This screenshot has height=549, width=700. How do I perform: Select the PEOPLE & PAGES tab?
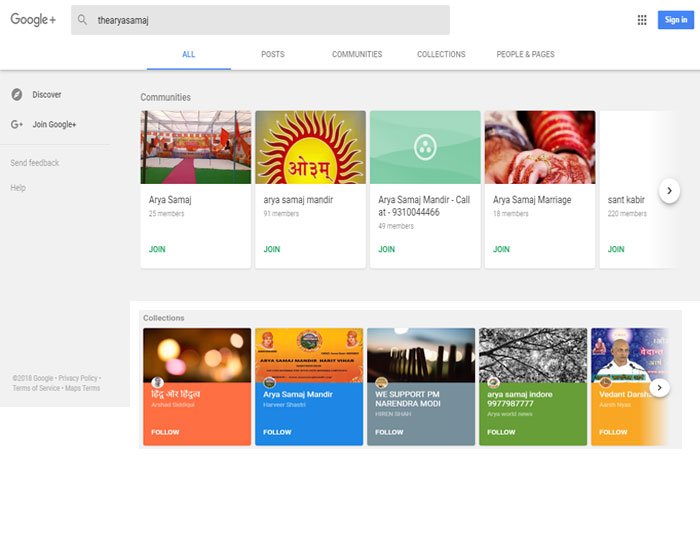pyautogui.click(x=525, y=54)
